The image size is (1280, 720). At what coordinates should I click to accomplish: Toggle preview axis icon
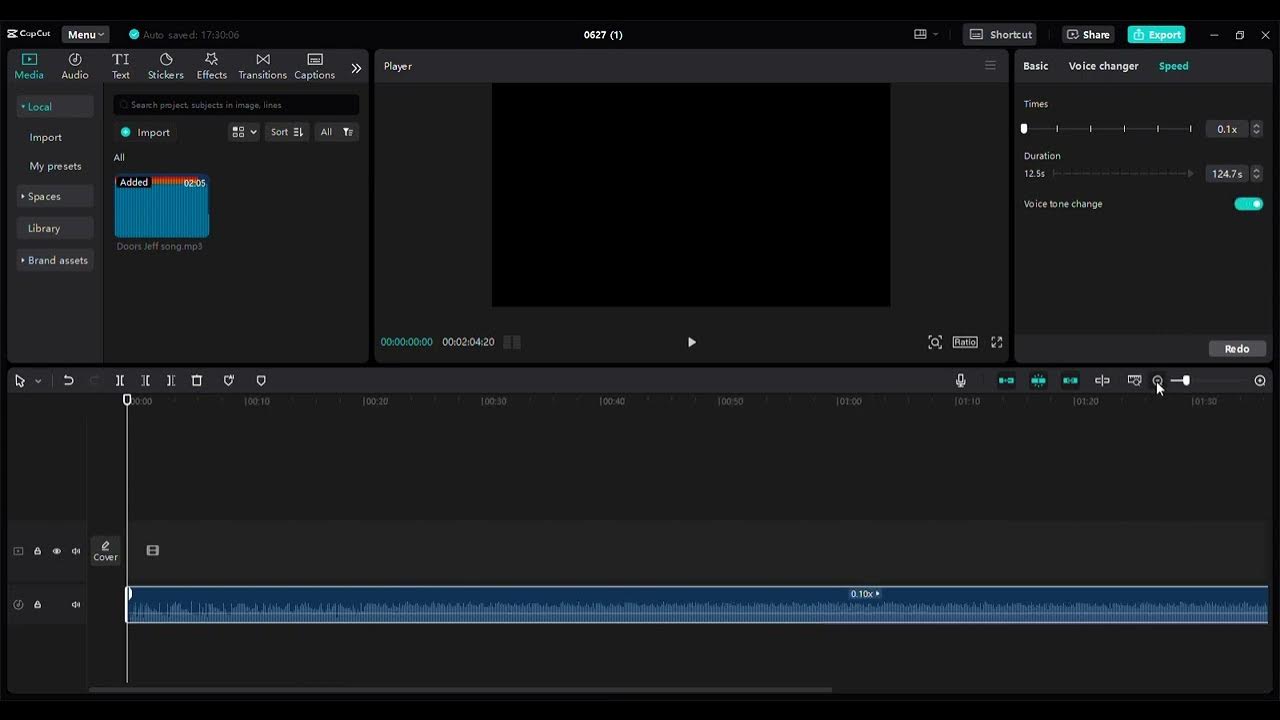pyautogui.click(x=1102, y=381)
